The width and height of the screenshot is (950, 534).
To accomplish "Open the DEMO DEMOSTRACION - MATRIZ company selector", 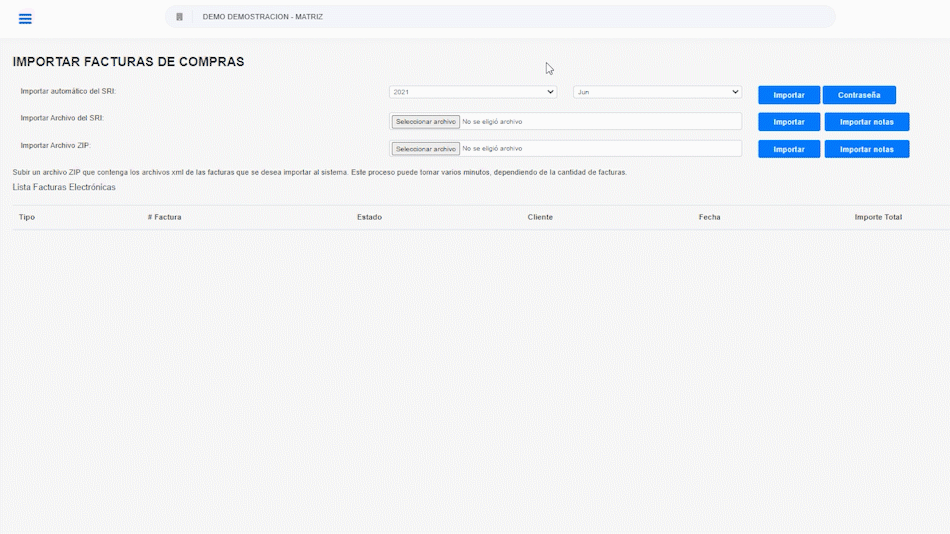I will point(263,17).
